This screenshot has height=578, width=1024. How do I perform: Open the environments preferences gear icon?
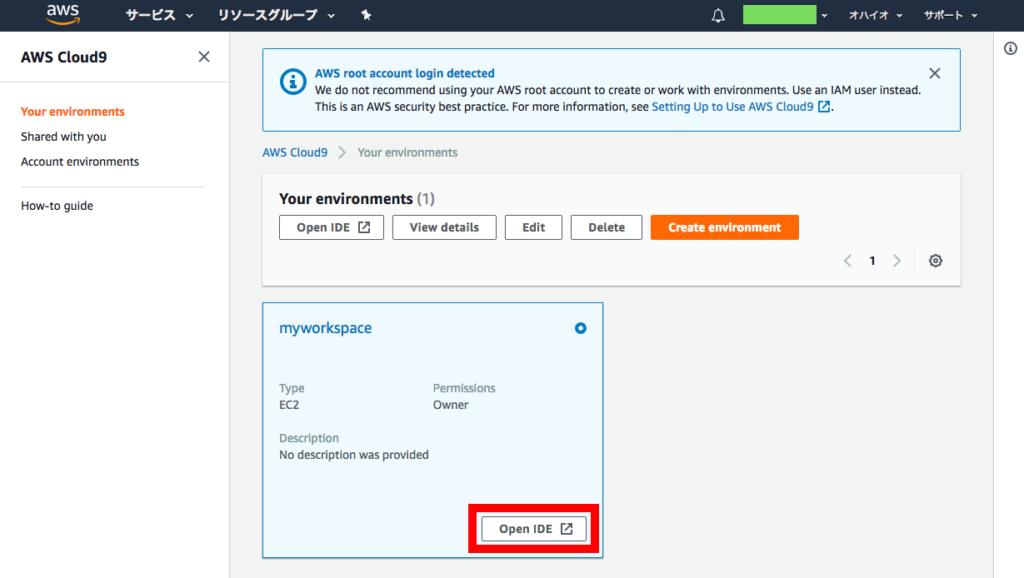click(x=935, y=261)
